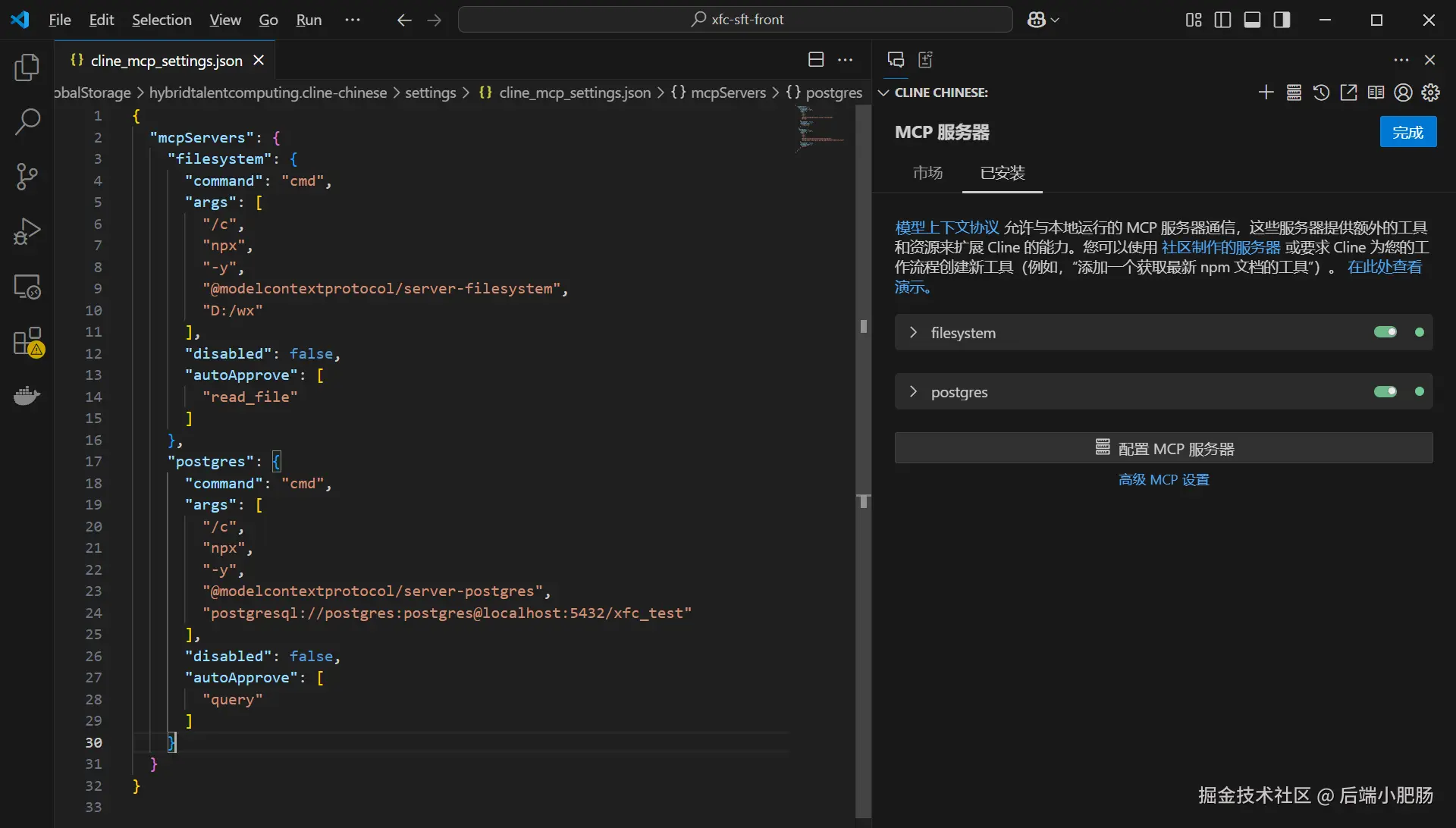Click the Cline account profile icon

click(1404, 93)
